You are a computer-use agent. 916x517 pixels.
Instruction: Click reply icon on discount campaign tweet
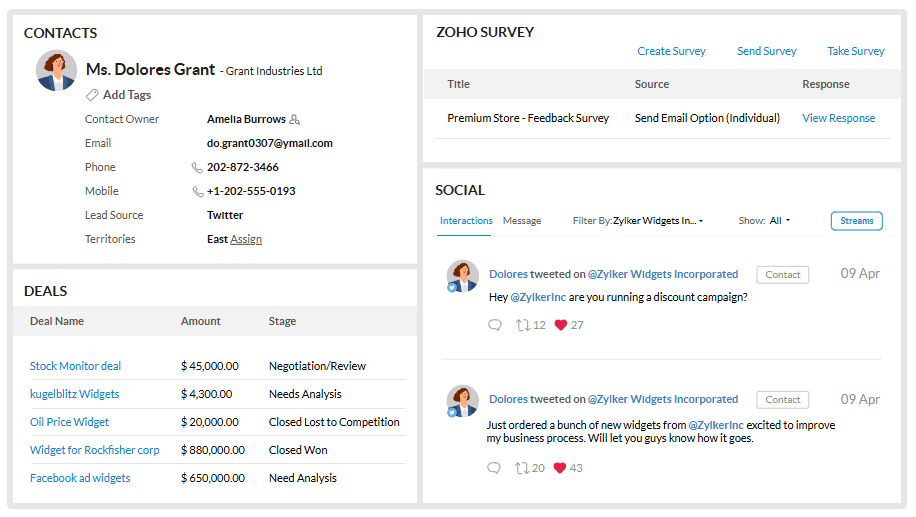(x=495, y=325)
